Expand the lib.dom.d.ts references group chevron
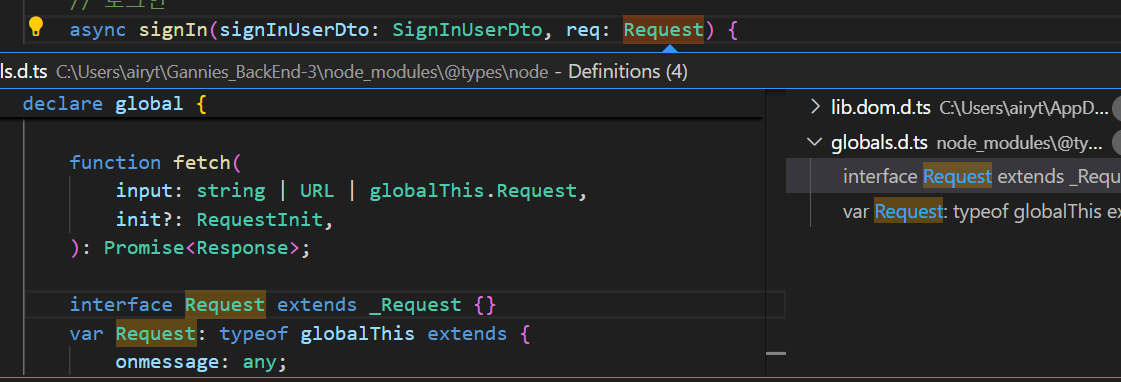 (x=814, y=107)
